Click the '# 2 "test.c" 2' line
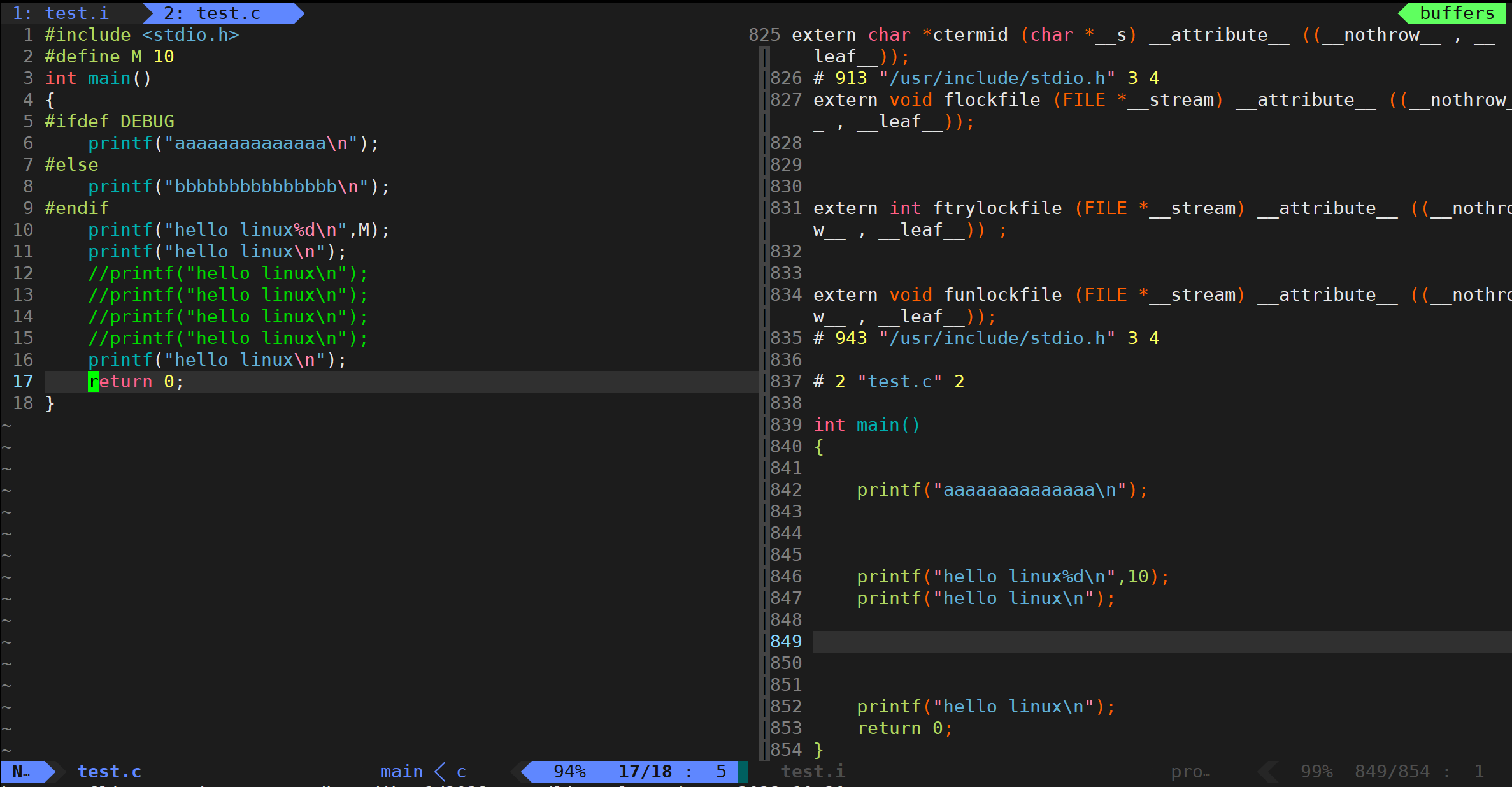Viewport: 1512px width, 787px height. pos(889,382)
